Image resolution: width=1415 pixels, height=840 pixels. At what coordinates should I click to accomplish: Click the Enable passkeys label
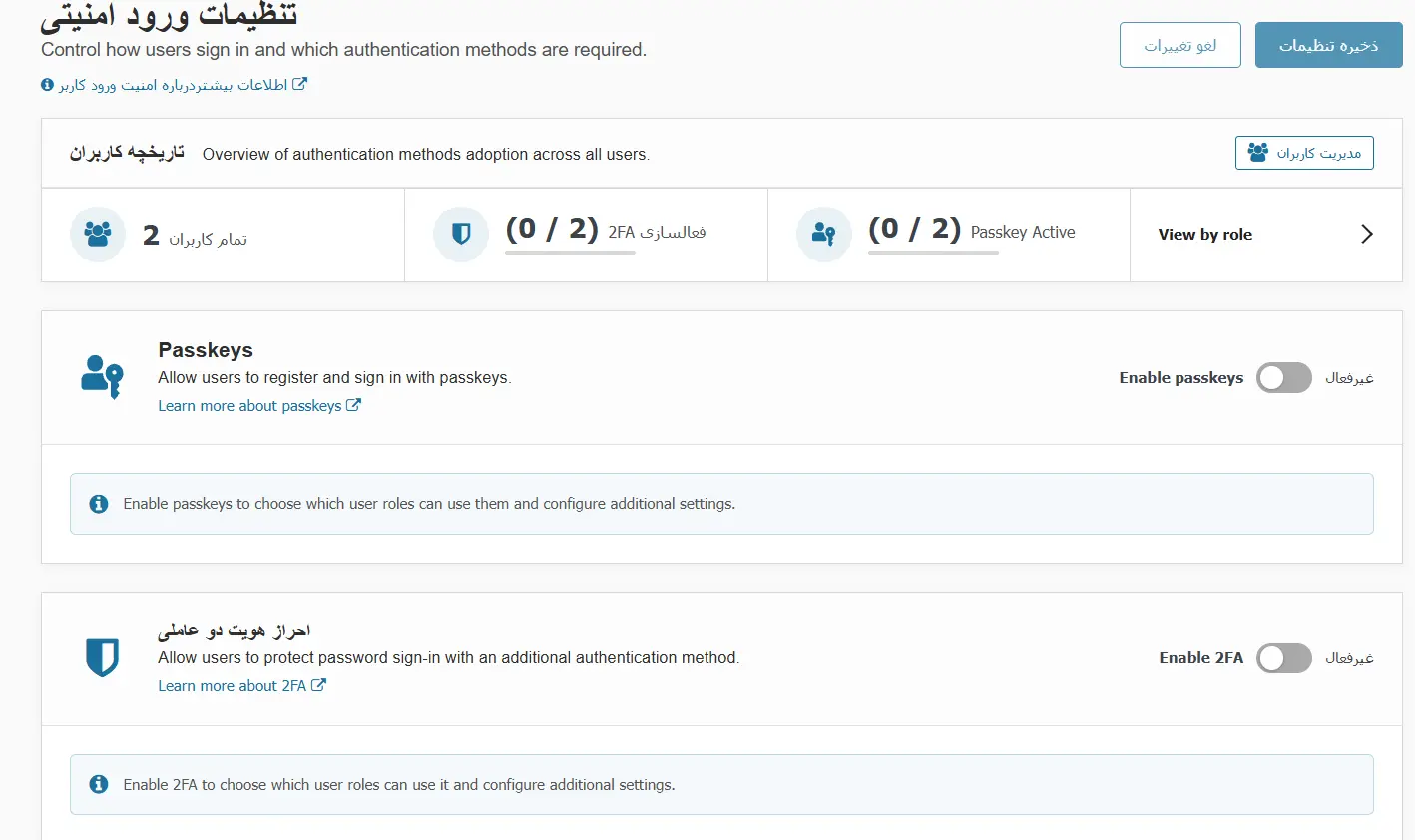click(x=1181, y=378)
